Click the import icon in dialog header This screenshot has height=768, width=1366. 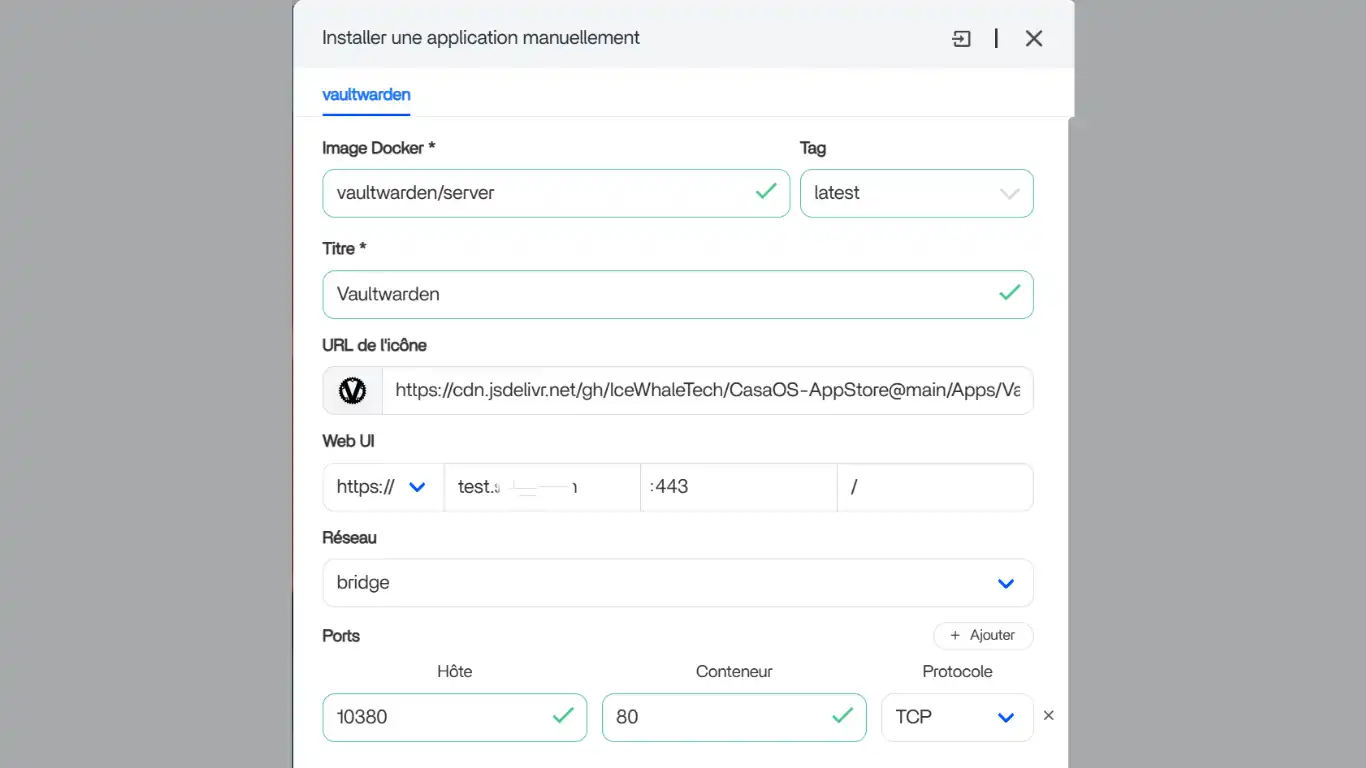pos(961,39)
